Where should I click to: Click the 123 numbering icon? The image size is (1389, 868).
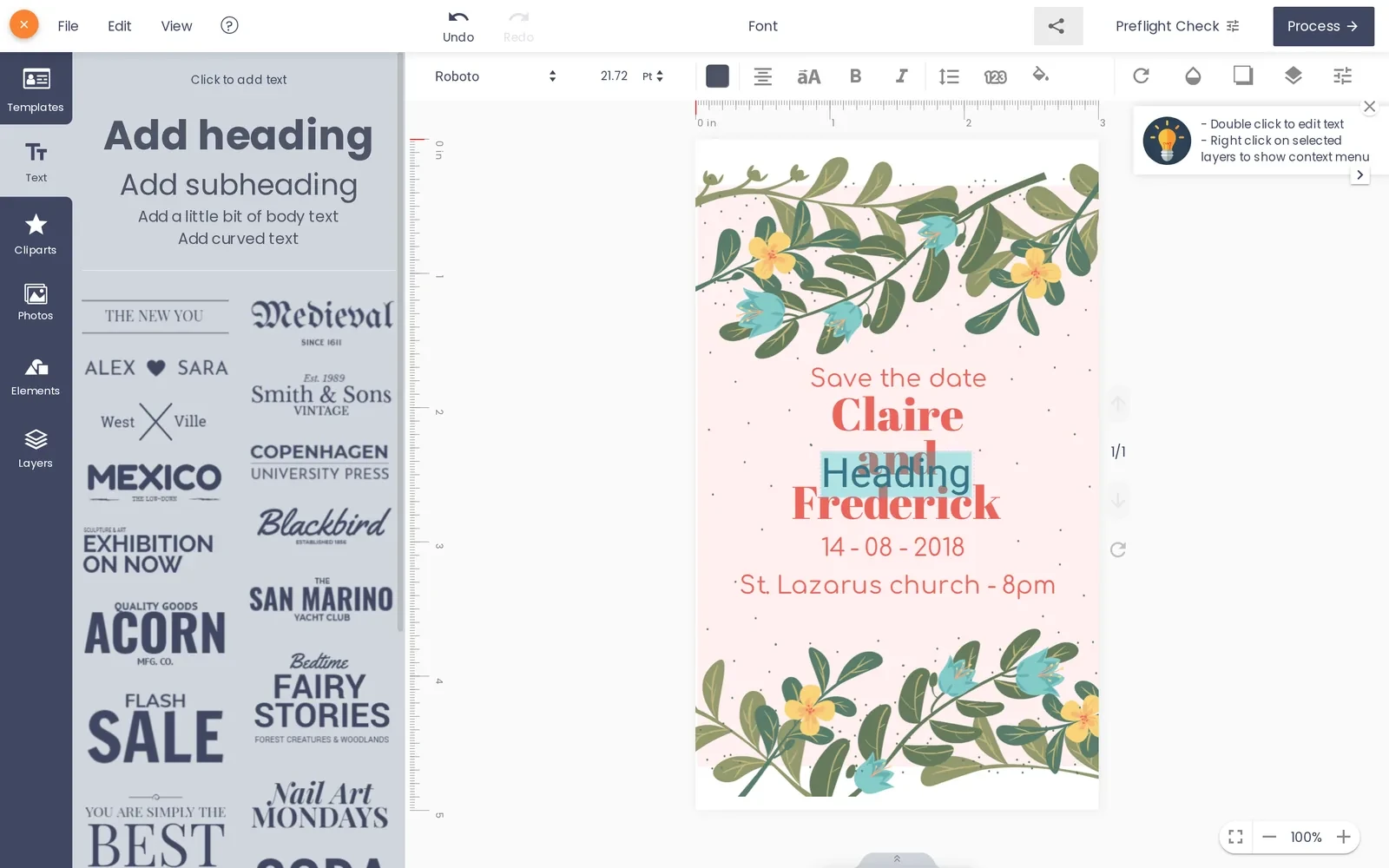pos(995,76)
